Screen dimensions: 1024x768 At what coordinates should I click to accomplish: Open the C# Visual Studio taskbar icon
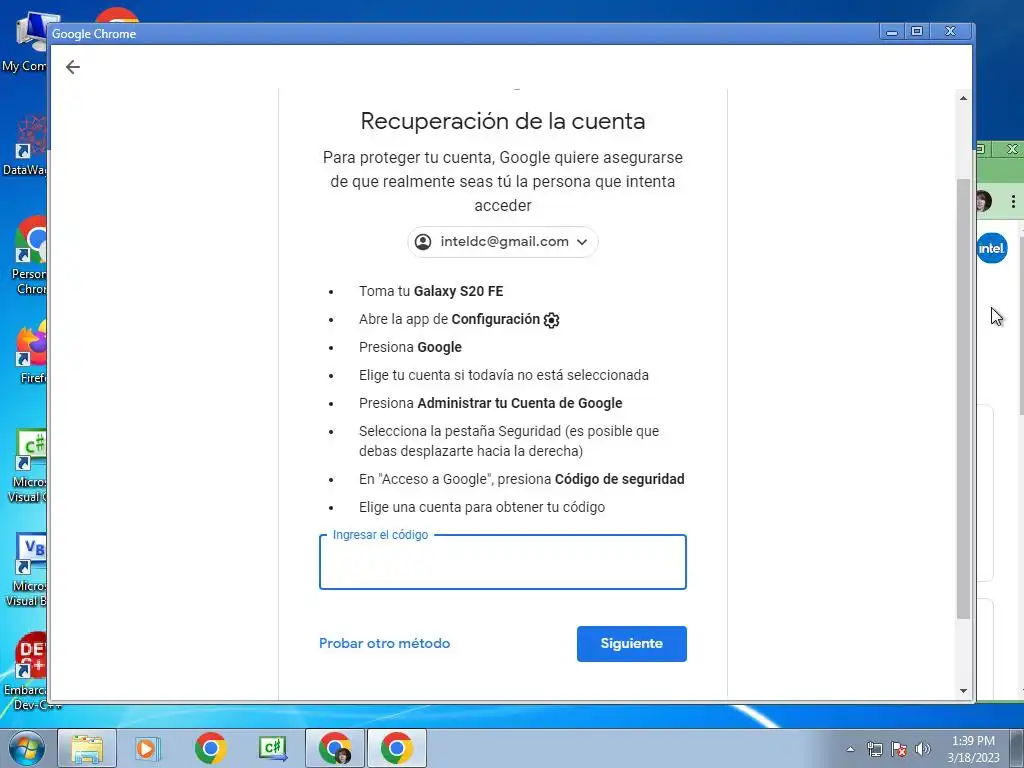pyautogui.click(x=273, y=748)
